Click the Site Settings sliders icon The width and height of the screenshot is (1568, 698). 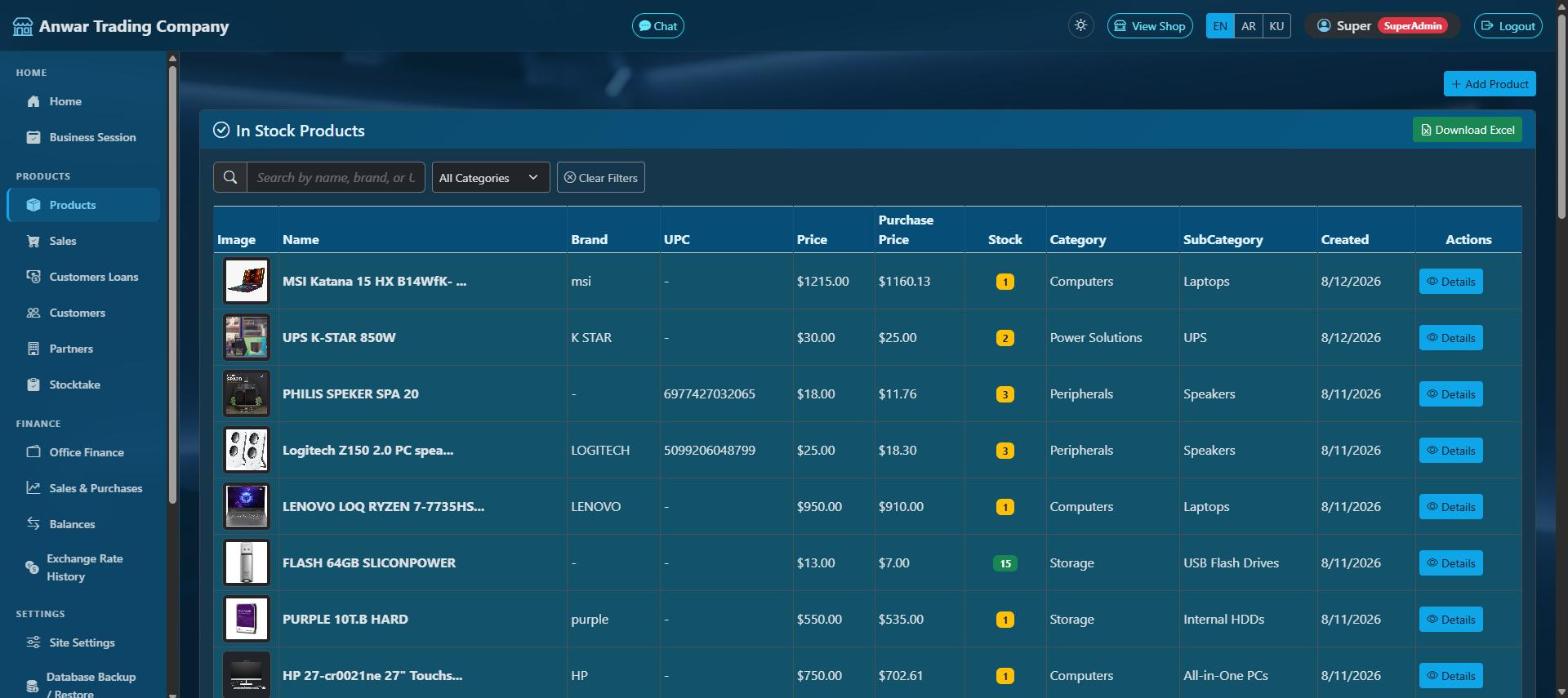[x=33, y=643]
